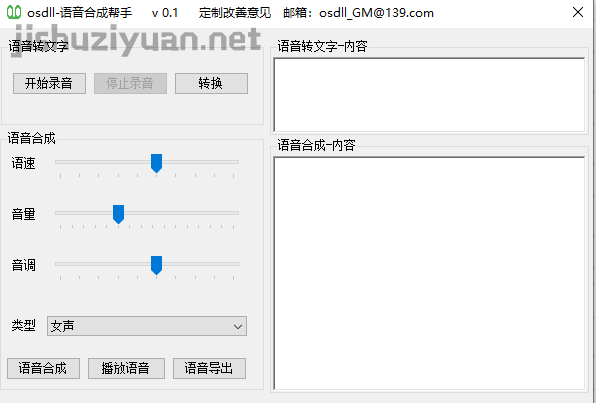Click inside the 语音合成-内容 text area
The height and width of the screenshot is (403, 596).
(429, 273)
